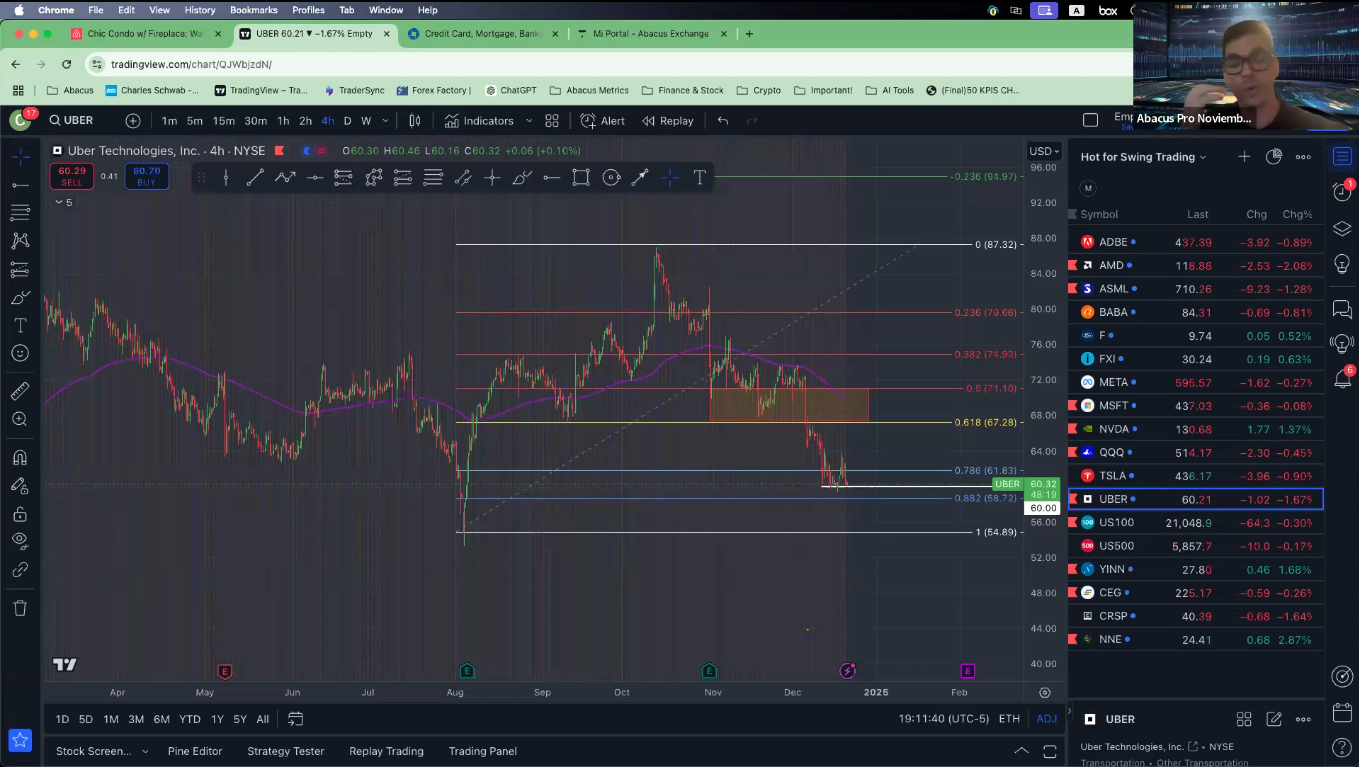Create an Alert from the toolbar
Image resolution: width=1359 pixels, height=767 pixels.
point(603,121)
